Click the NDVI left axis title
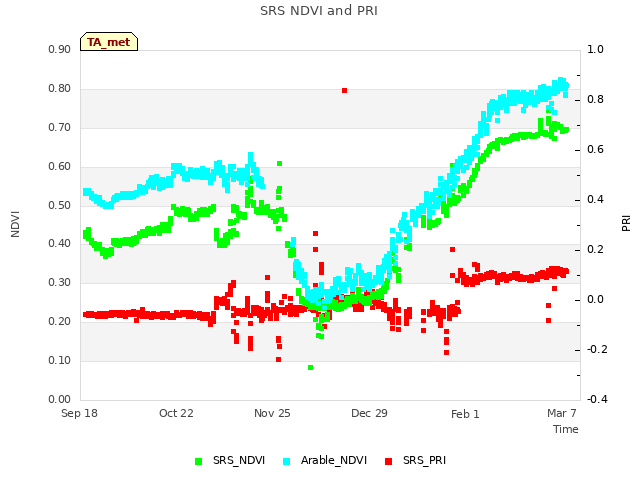Image resolution: width=640 pixels, height=480 pixels. coord(15,224)
